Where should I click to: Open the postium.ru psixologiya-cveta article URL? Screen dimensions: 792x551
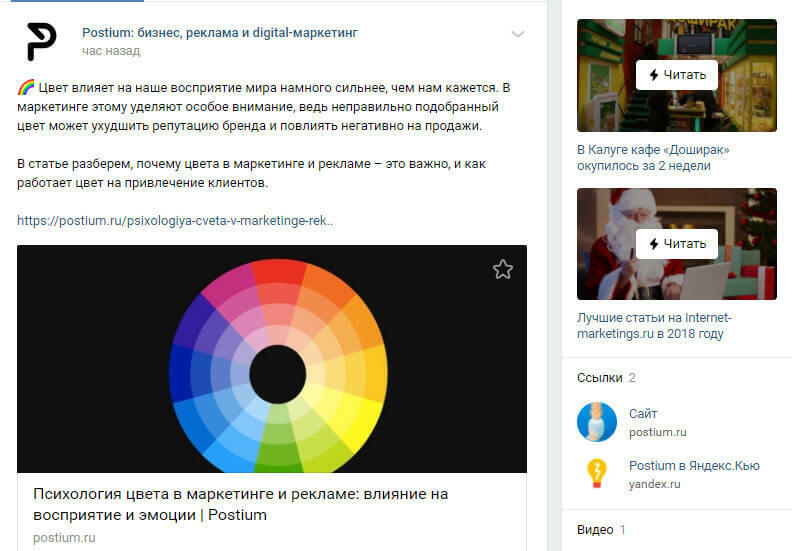[x=175, y=221]
